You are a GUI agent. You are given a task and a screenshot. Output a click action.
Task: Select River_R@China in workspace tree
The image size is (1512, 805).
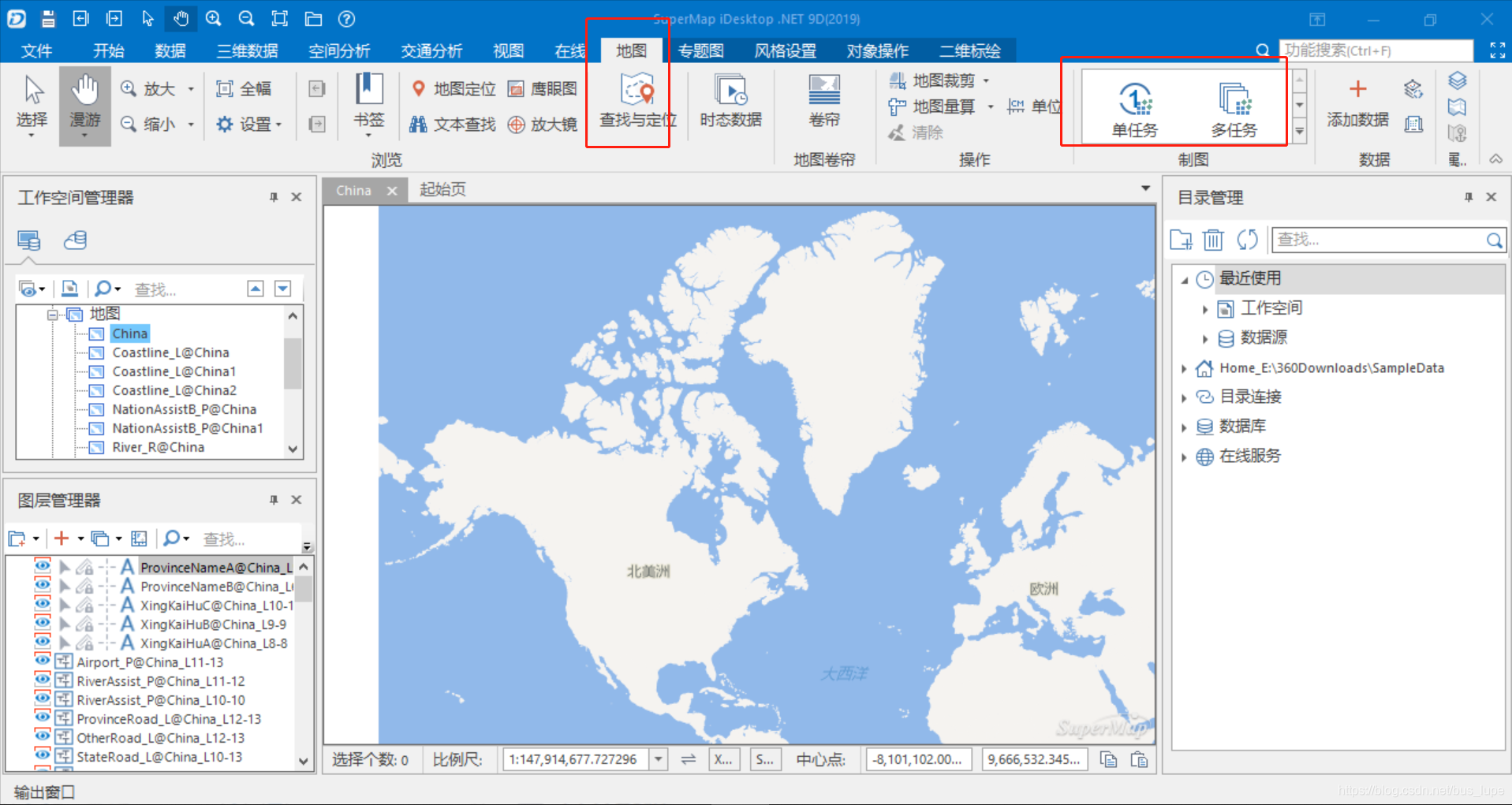[x=158, y=447]
